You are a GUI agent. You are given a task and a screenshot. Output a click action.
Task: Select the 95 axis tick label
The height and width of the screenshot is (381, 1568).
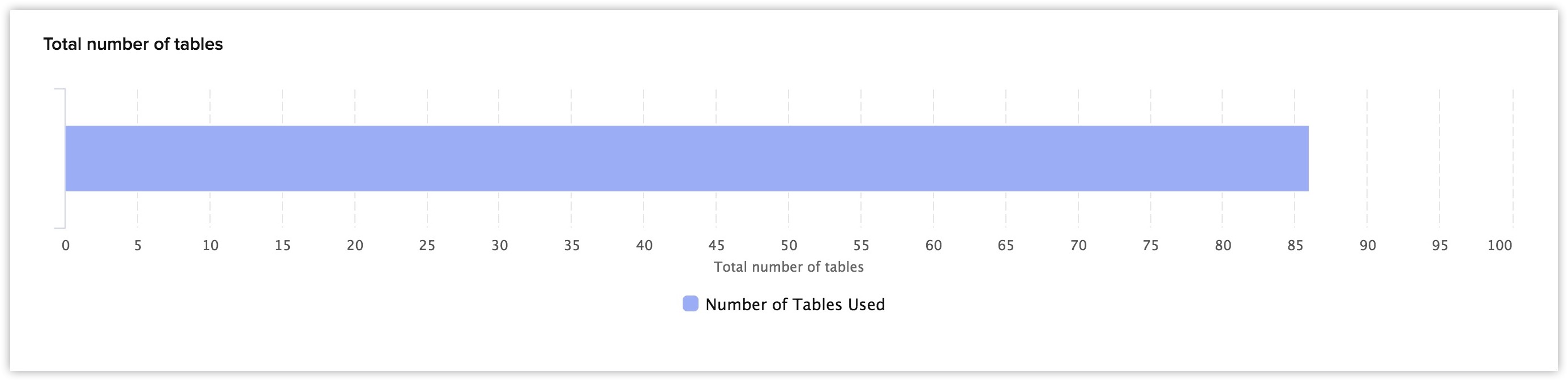point(1440,245)
